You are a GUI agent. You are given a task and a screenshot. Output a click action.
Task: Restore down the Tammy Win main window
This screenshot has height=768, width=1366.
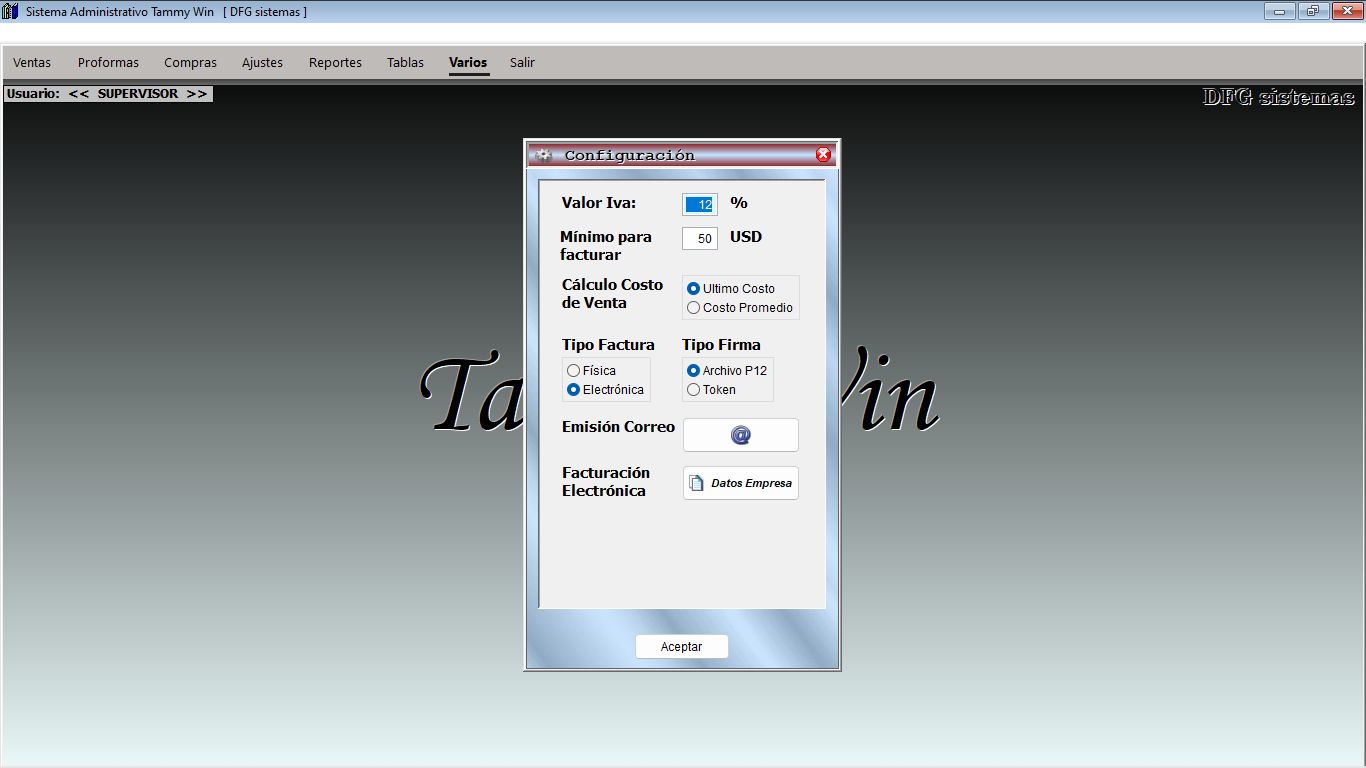coord(1312,11)
